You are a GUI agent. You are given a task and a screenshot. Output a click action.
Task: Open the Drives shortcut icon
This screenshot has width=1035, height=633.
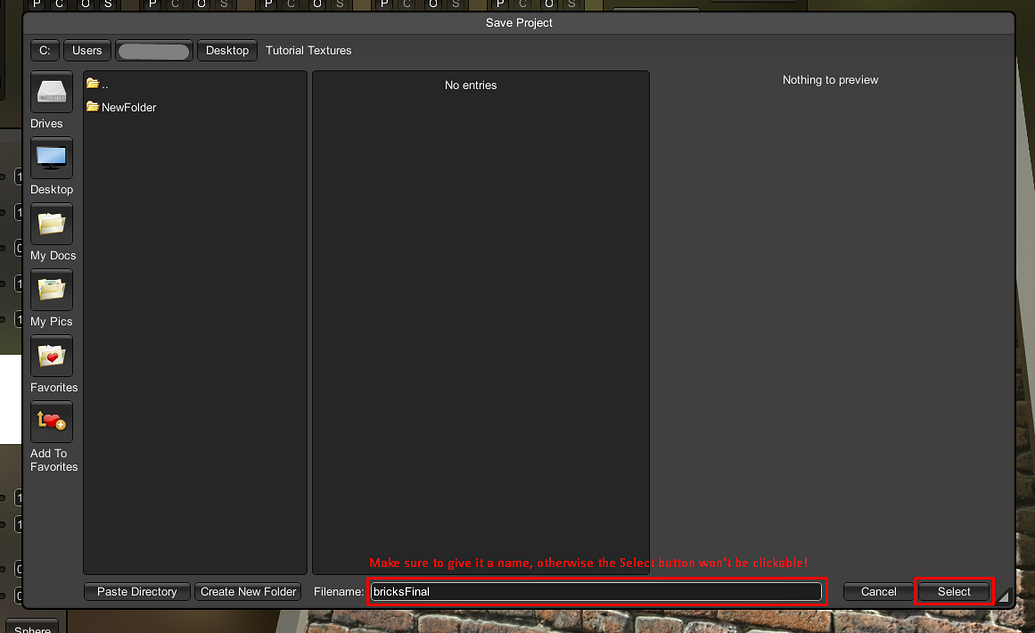coord(51,92)
